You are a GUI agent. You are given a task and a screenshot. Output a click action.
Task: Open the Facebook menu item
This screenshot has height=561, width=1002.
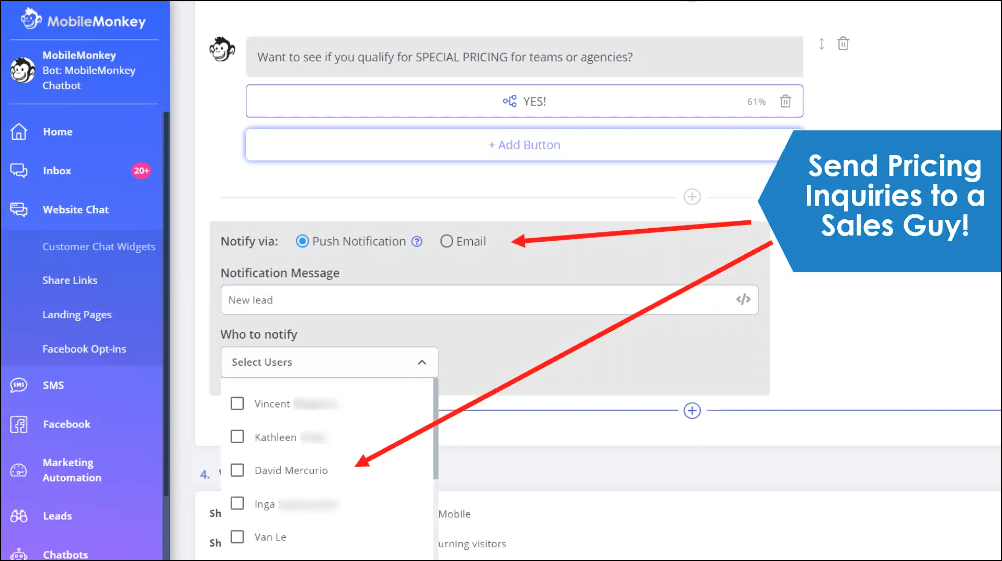point(66,424)
